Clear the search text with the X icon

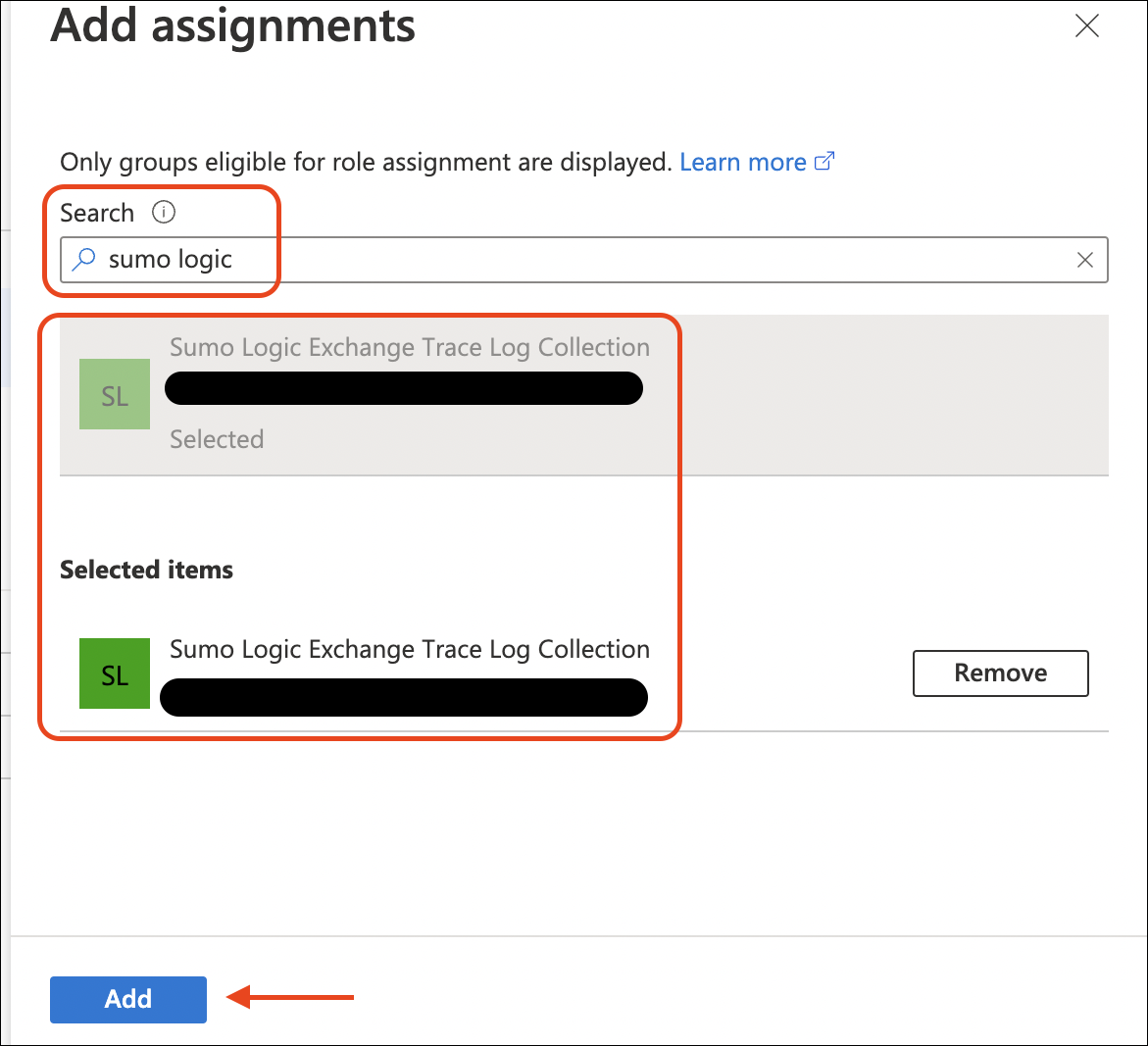pyautogui.click(x=1085, y=260)
